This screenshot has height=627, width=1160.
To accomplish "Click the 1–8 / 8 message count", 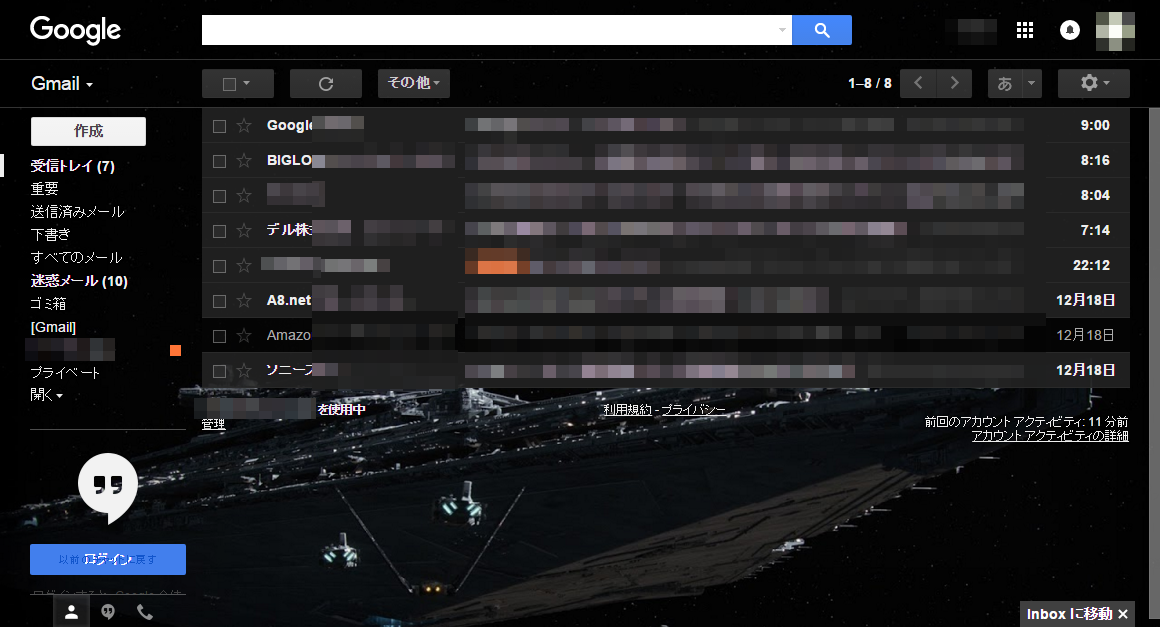I will (x=870, y=84).
